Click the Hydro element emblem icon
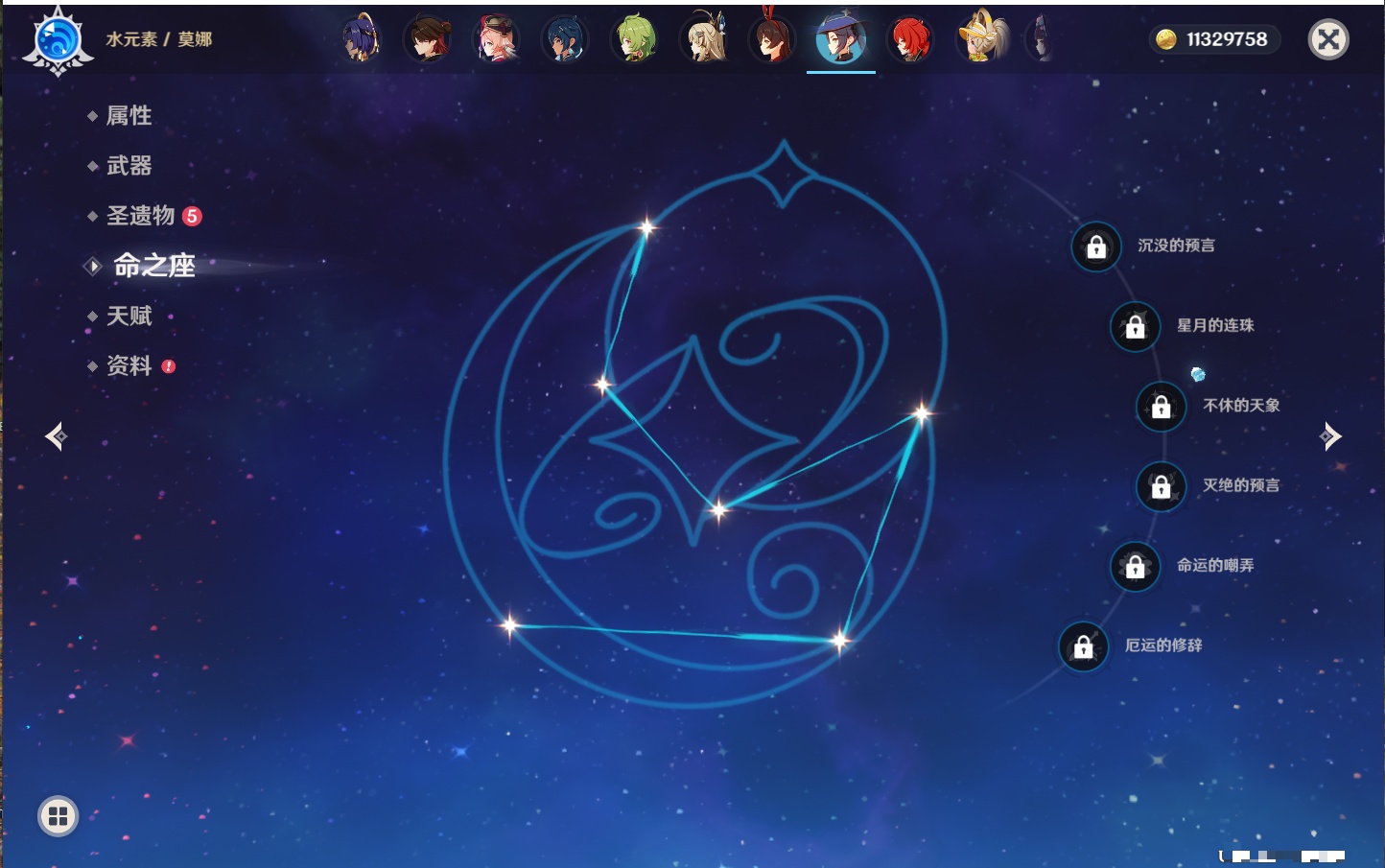This screenshot has height=868, width=1385. tap(58, 41)
